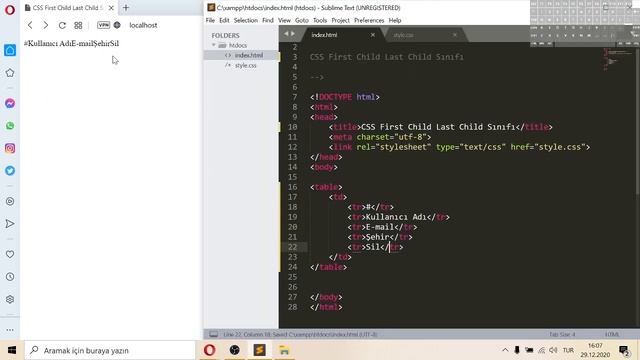Open the View menu

tap(284, 20)
